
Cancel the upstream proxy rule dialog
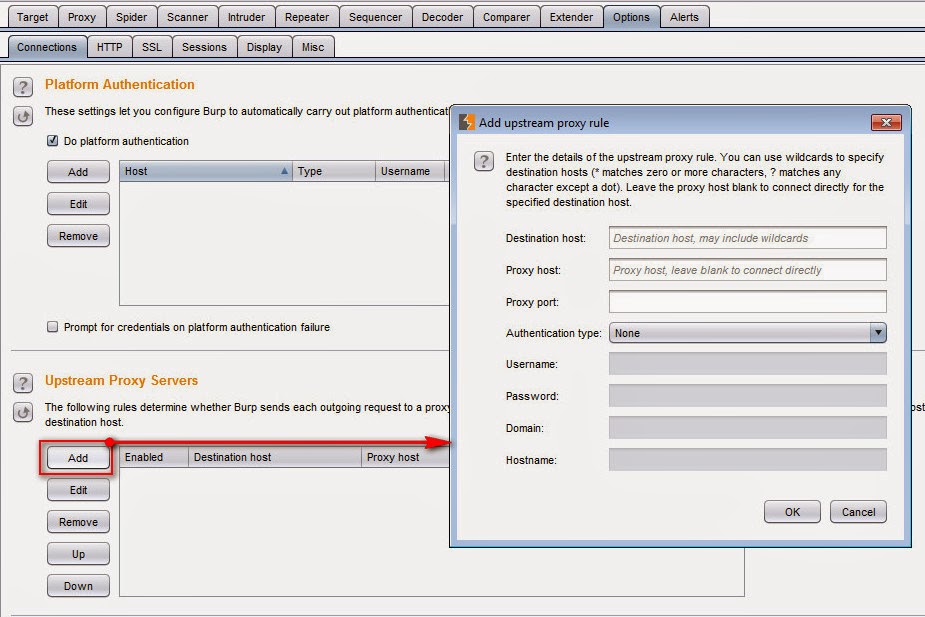pos(858,511)
